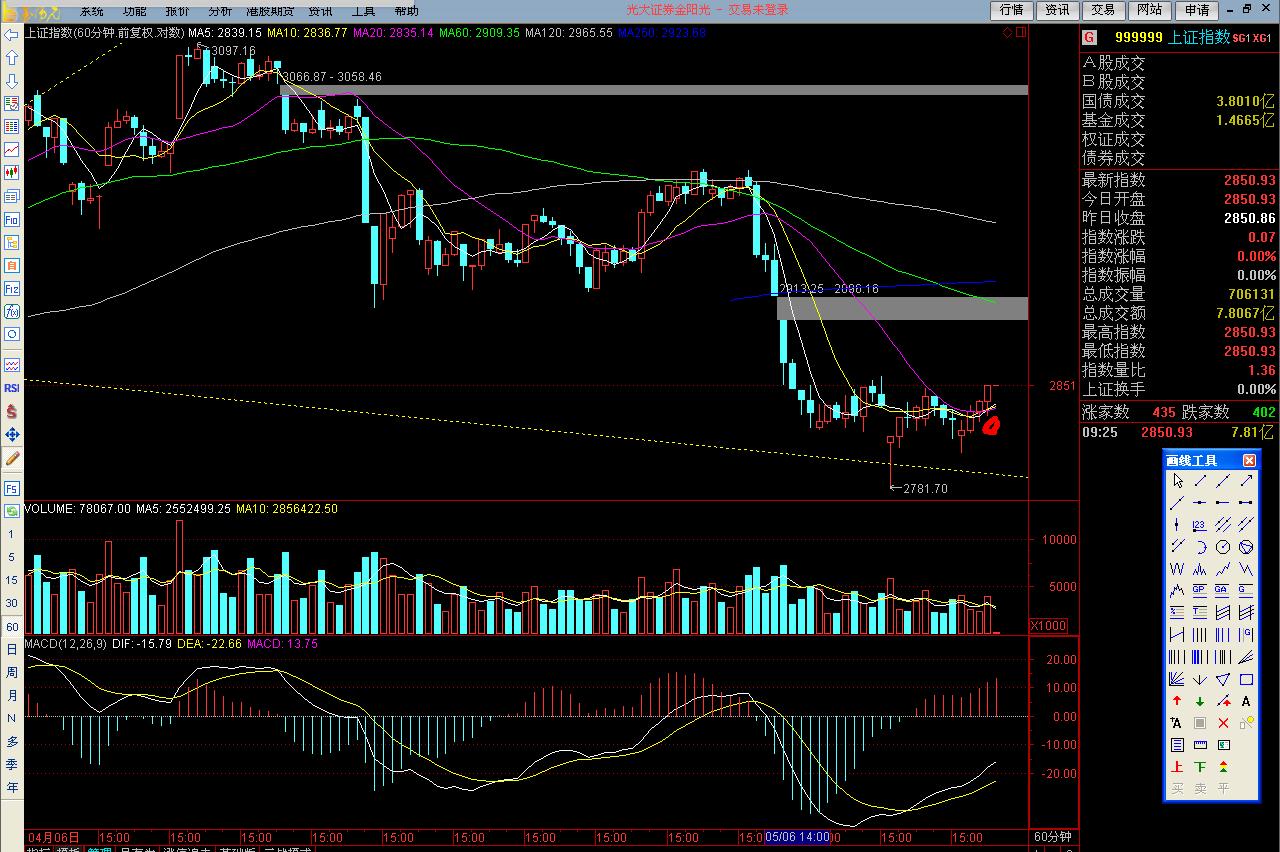Open the F10 company info icon

click(x=12, y=219)
